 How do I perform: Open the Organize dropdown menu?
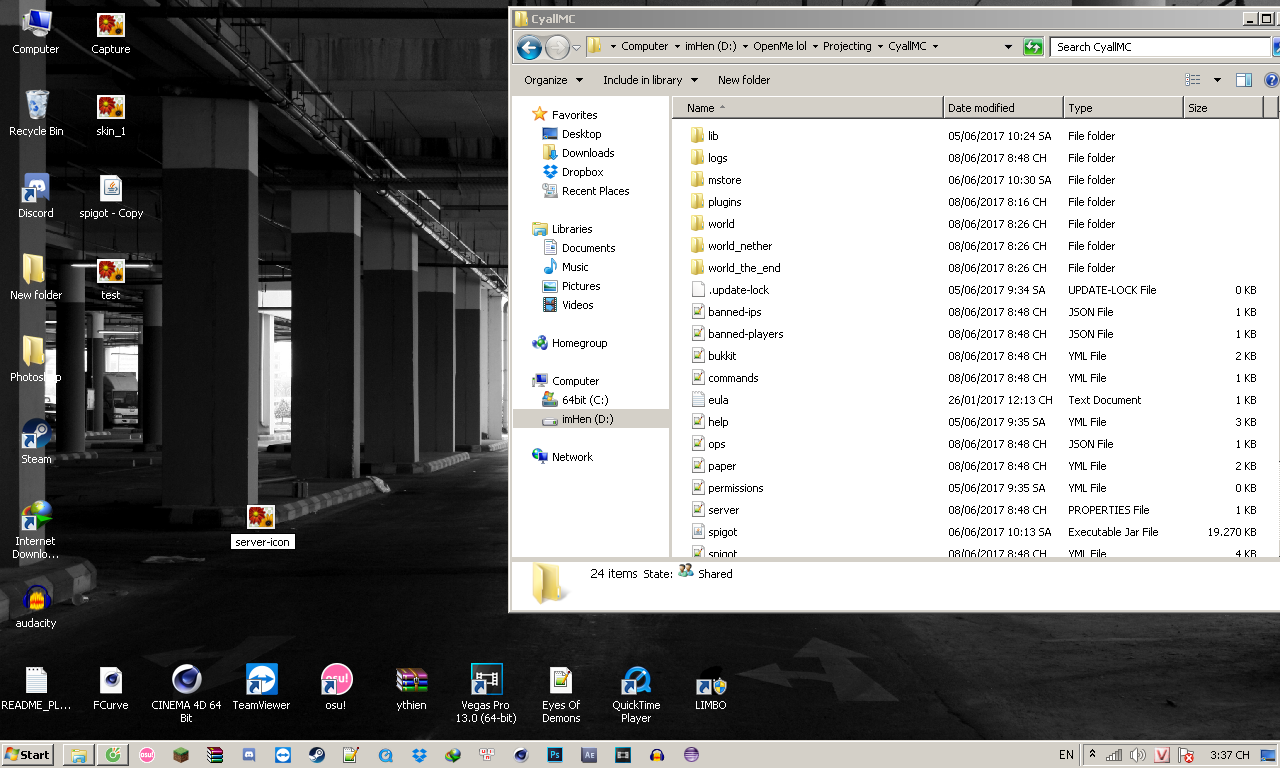(553, 80)
